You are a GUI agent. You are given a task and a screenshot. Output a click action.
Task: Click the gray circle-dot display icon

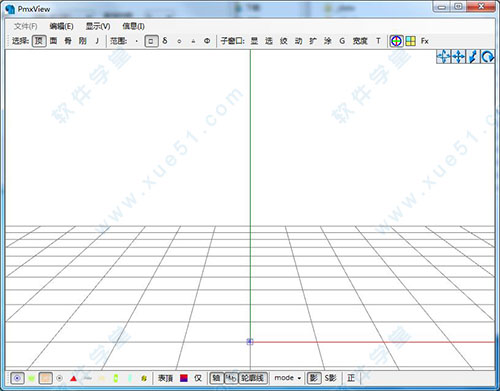point(59,378)
